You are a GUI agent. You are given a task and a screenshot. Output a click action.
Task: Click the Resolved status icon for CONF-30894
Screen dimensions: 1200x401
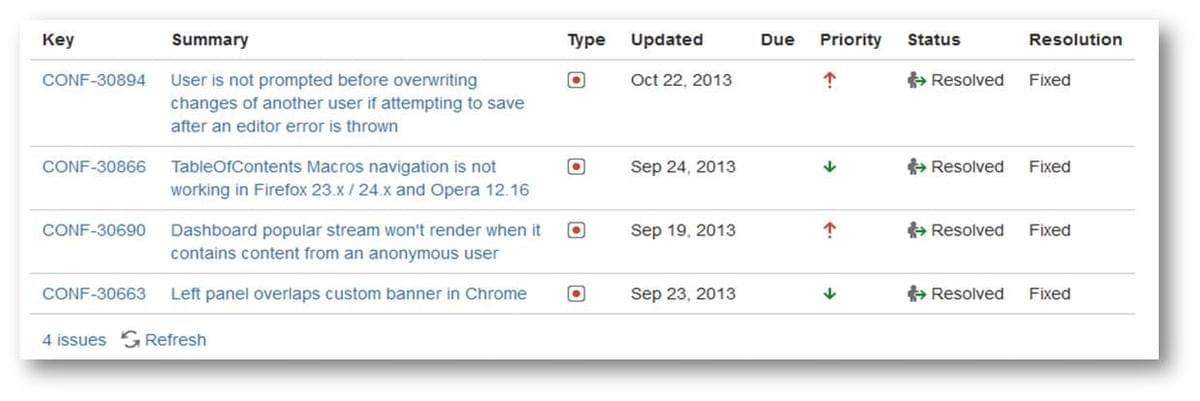(x=917, y=80)
